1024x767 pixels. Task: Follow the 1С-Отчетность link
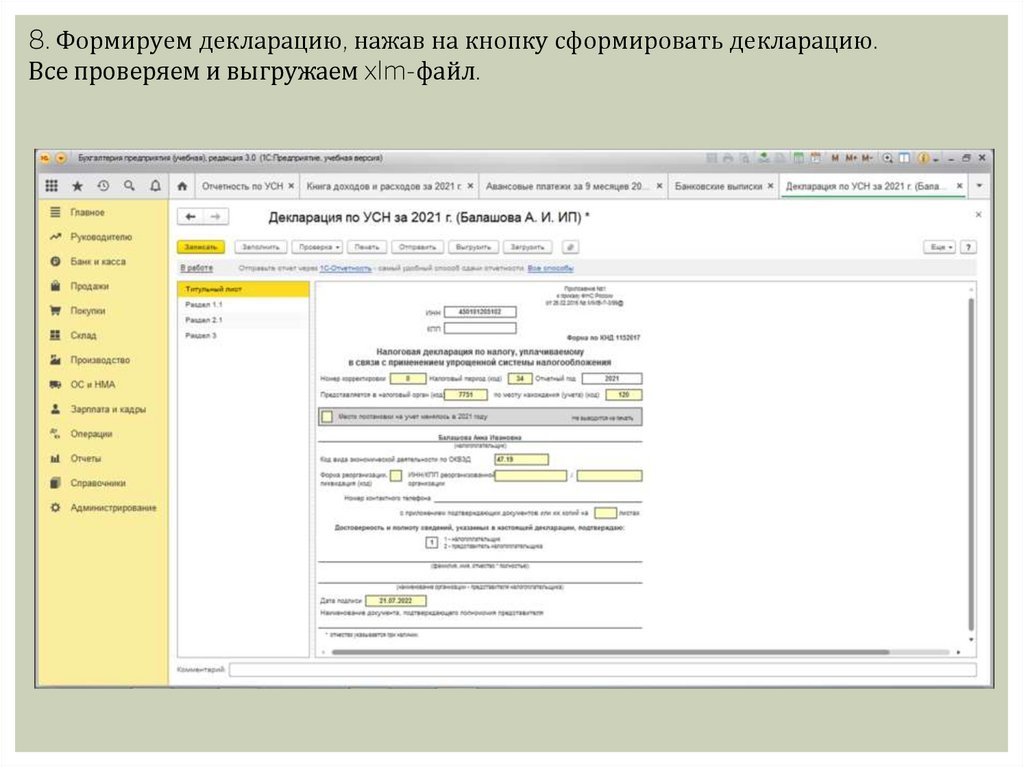click(x=348, y=268)
